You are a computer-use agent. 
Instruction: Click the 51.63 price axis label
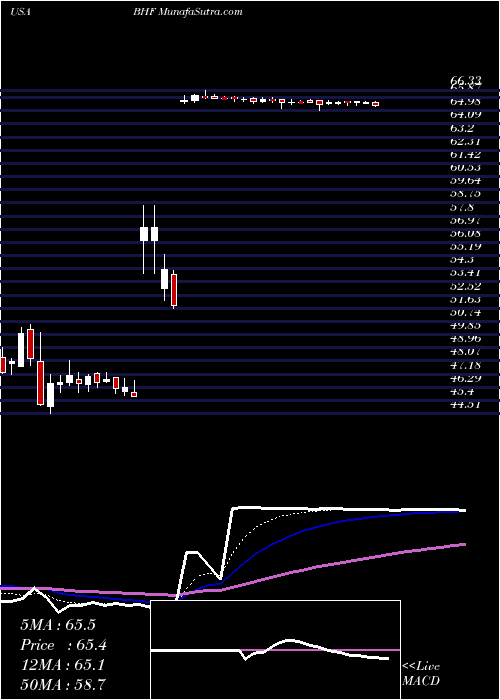466,300
